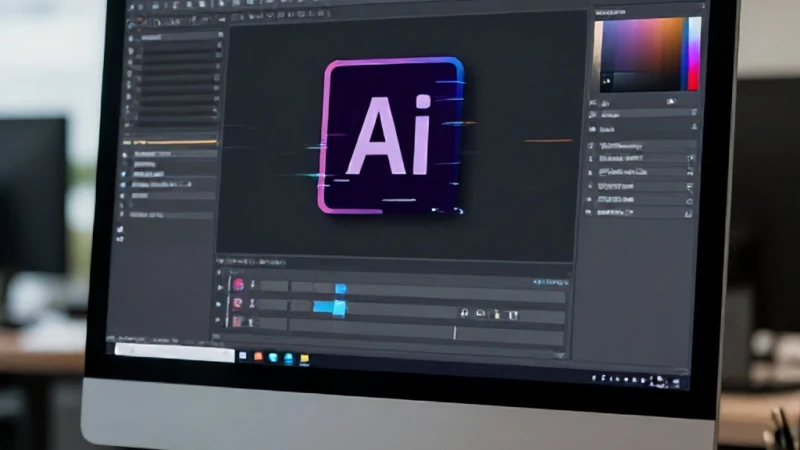Select the wide blue clip on the second timeline track

click(330, 308)
